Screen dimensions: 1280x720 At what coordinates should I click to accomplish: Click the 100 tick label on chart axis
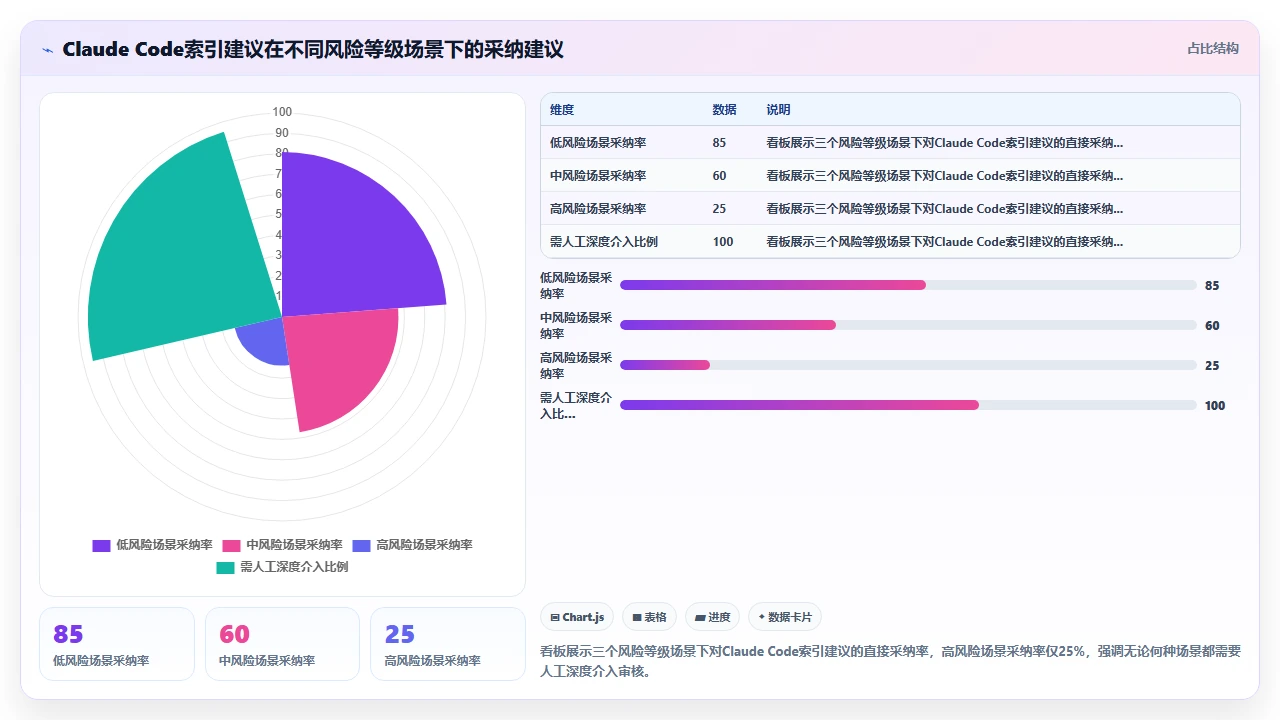point(282,112)
